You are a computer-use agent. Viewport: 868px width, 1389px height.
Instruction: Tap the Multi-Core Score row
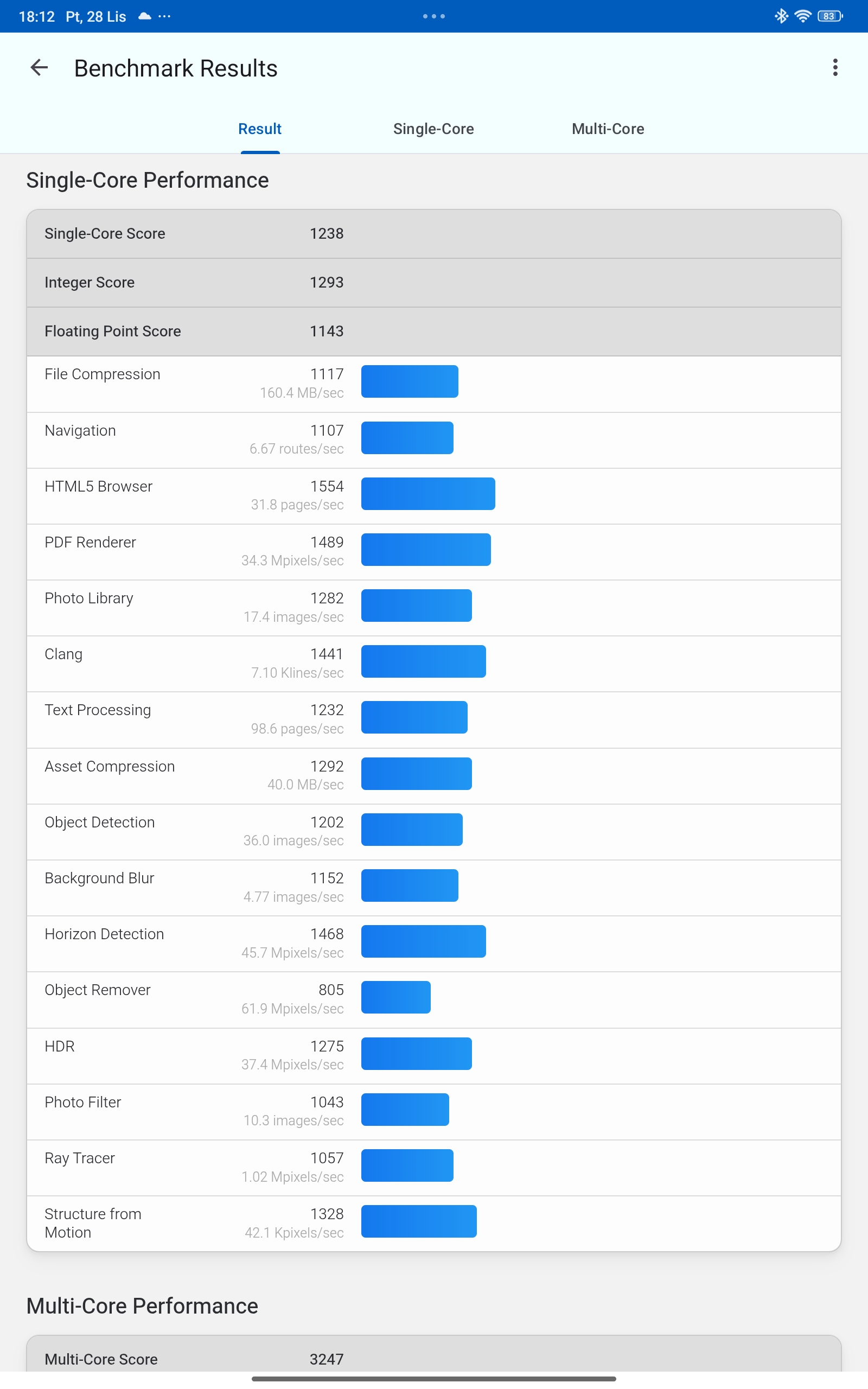[x=433, y=1359]
